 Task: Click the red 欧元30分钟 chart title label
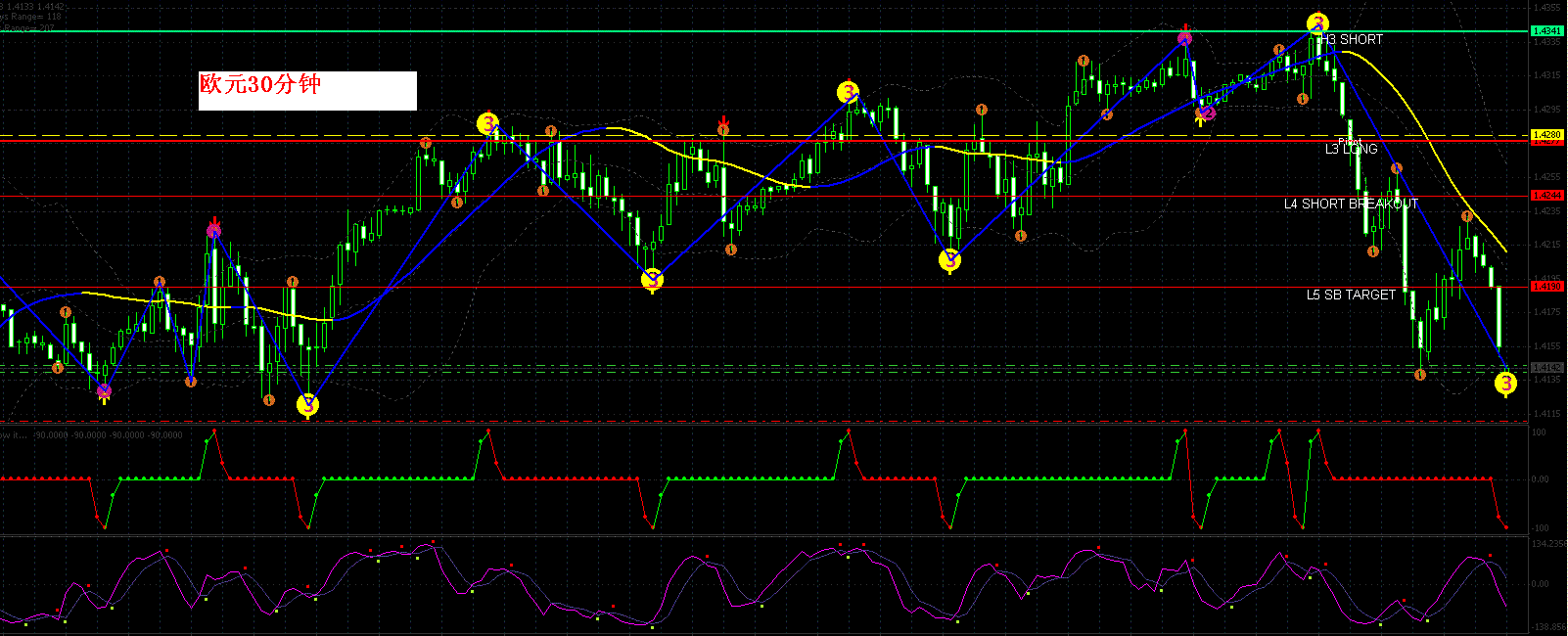pyautogui.click(x=260, y=85)
